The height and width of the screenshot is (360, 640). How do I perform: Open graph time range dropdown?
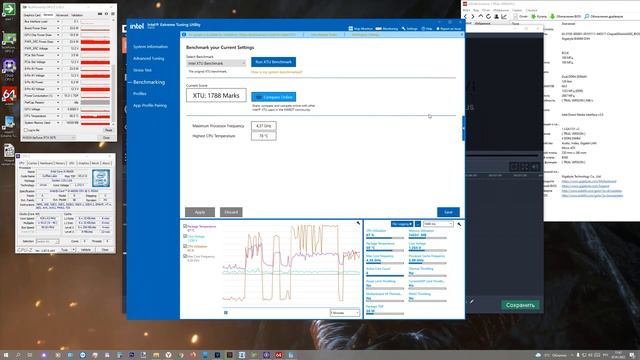click(344, 313)
